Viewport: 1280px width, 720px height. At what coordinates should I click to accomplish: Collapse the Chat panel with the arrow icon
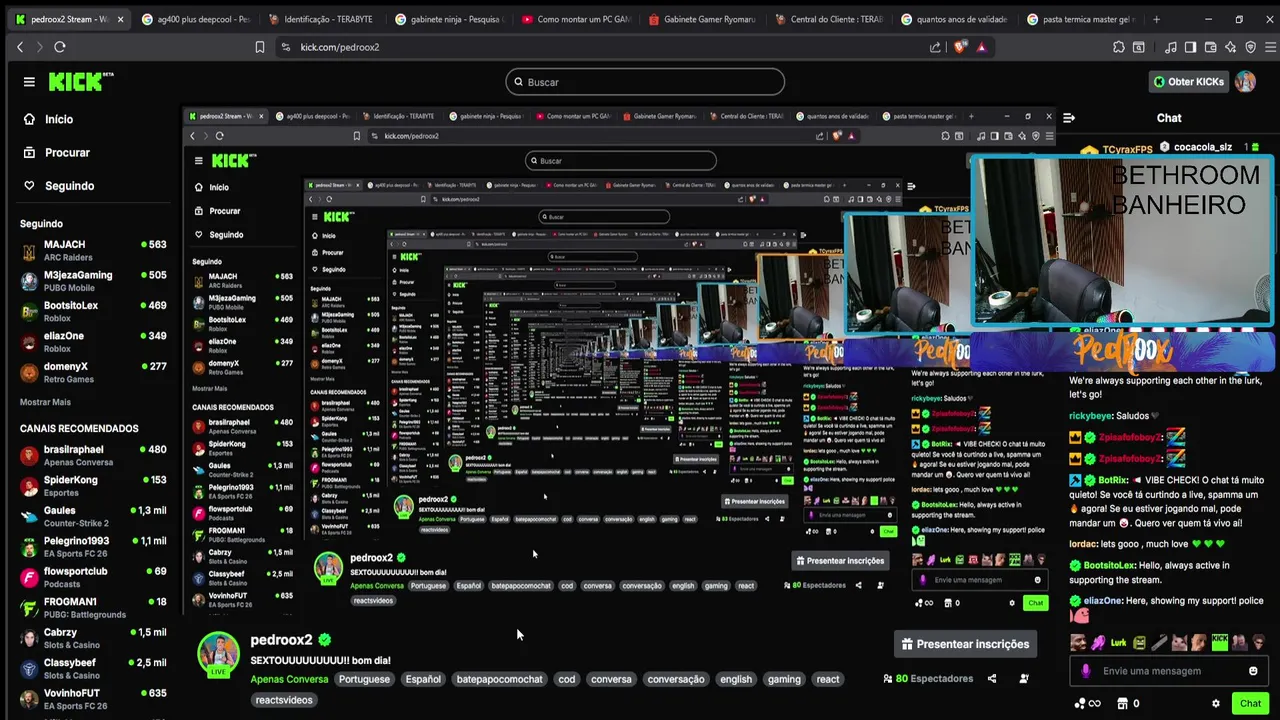1069,118
